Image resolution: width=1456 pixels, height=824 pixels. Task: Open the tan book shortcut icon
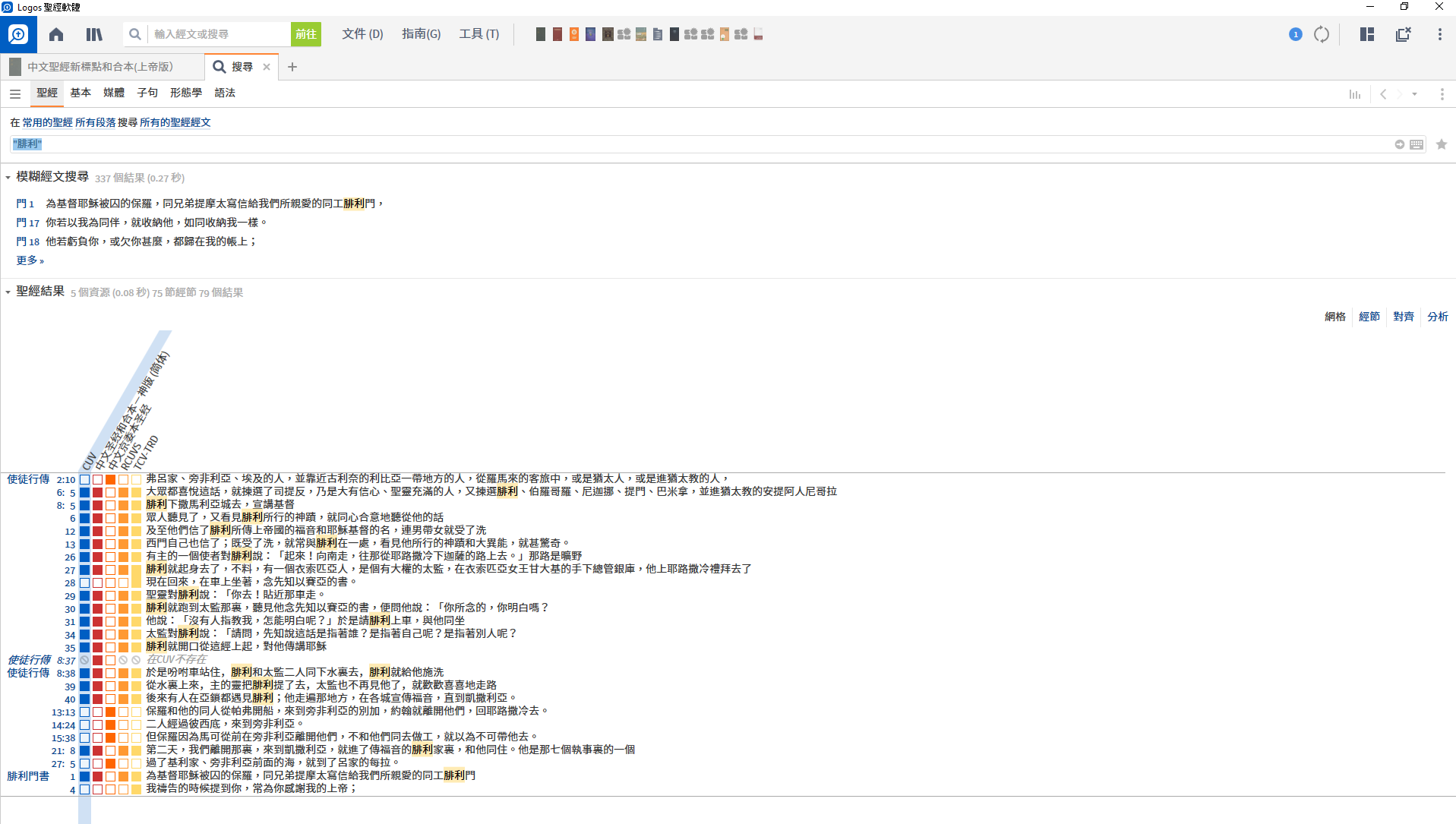(x=725, y=34)
